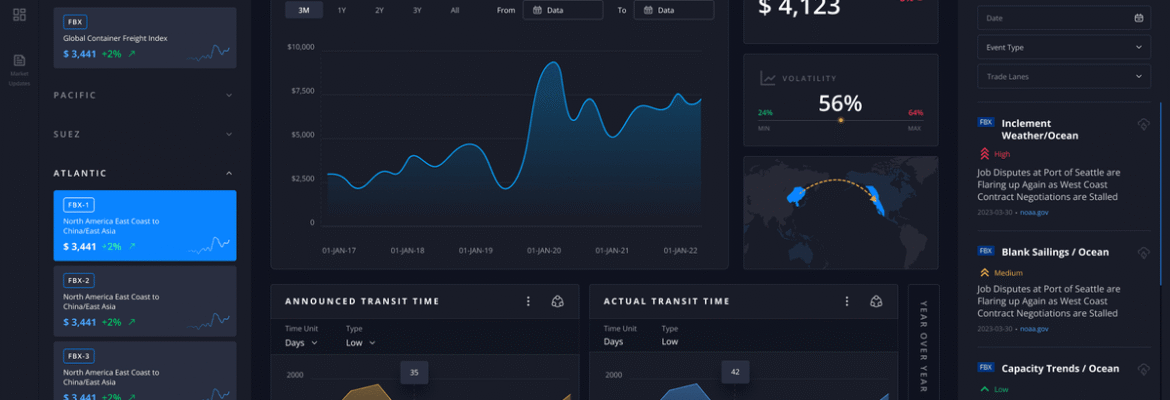Click calendar icon in the Date filter

[1139, 18]
